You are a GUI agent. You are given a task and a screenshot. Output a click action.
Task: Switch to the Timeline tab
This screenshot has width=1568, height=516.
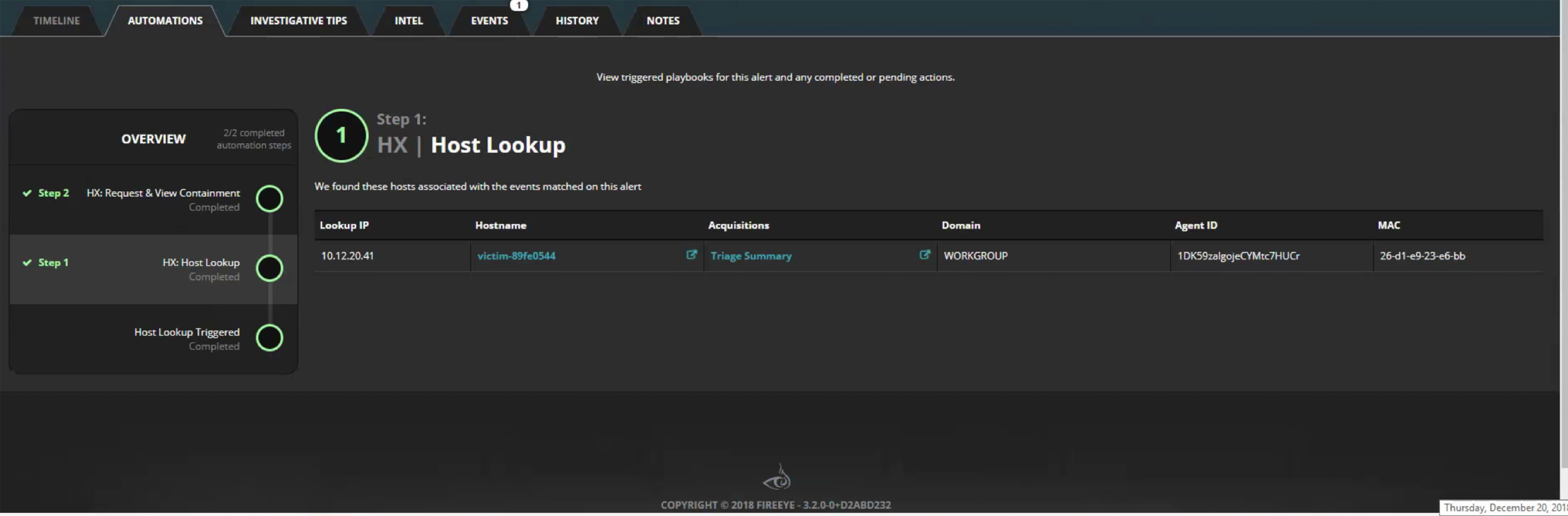[57, 21]
